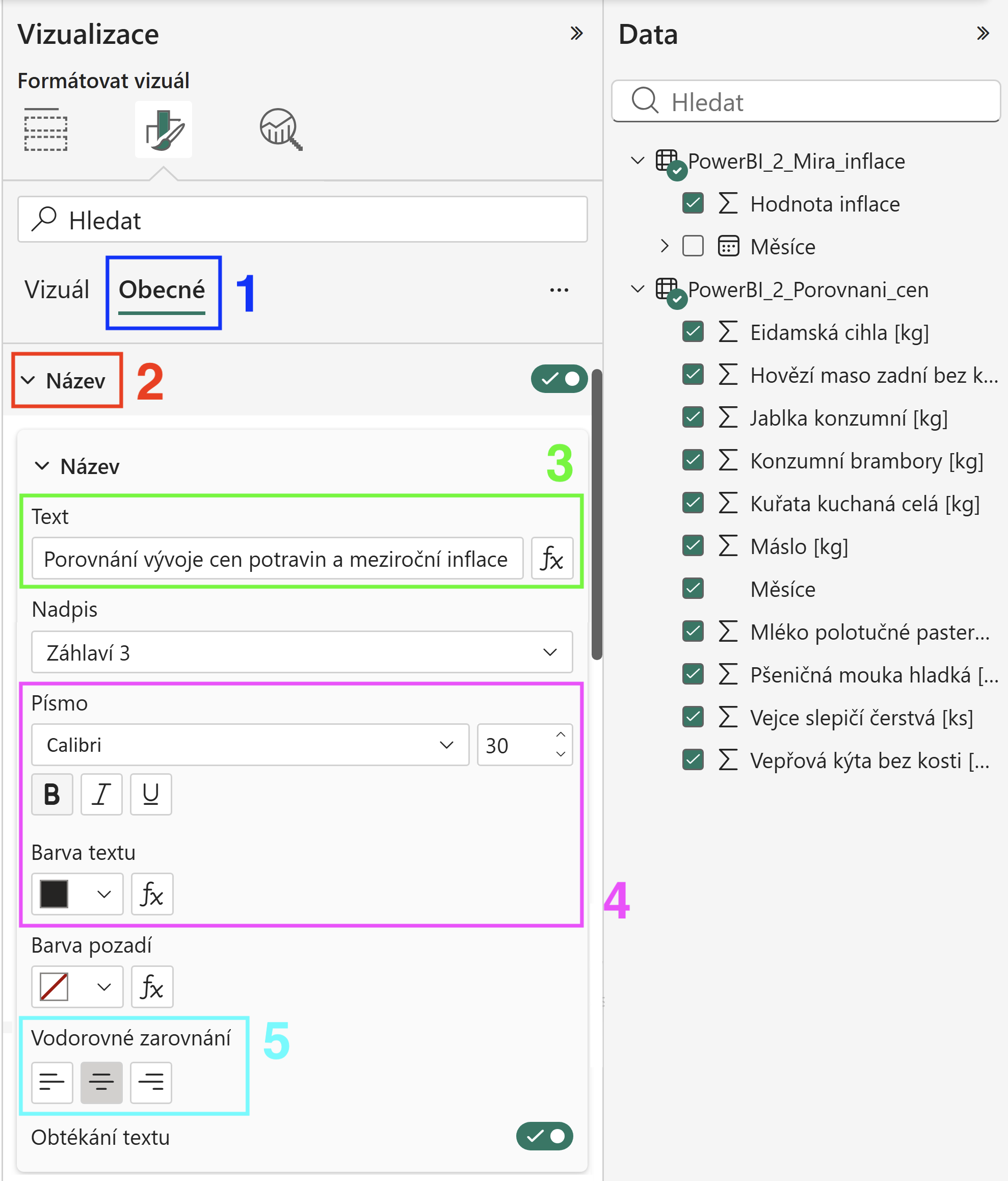Collapse the Data pane with the double chevron
1008x1181 pixels.
[x=983, y=34]
